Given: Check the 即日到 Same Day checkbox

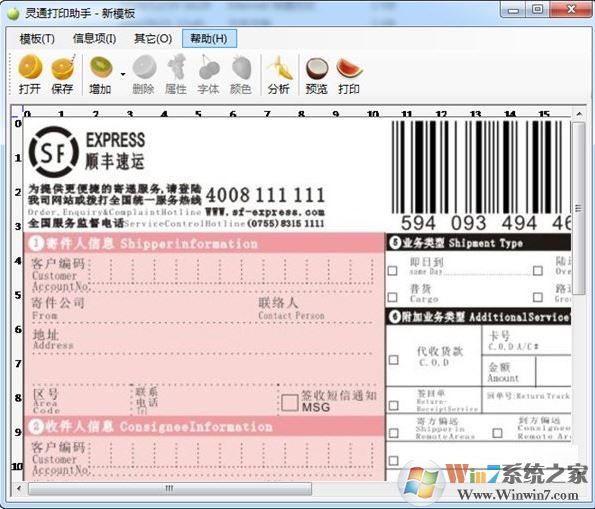Looking at the screenshot, I should [x=393, y=271].
